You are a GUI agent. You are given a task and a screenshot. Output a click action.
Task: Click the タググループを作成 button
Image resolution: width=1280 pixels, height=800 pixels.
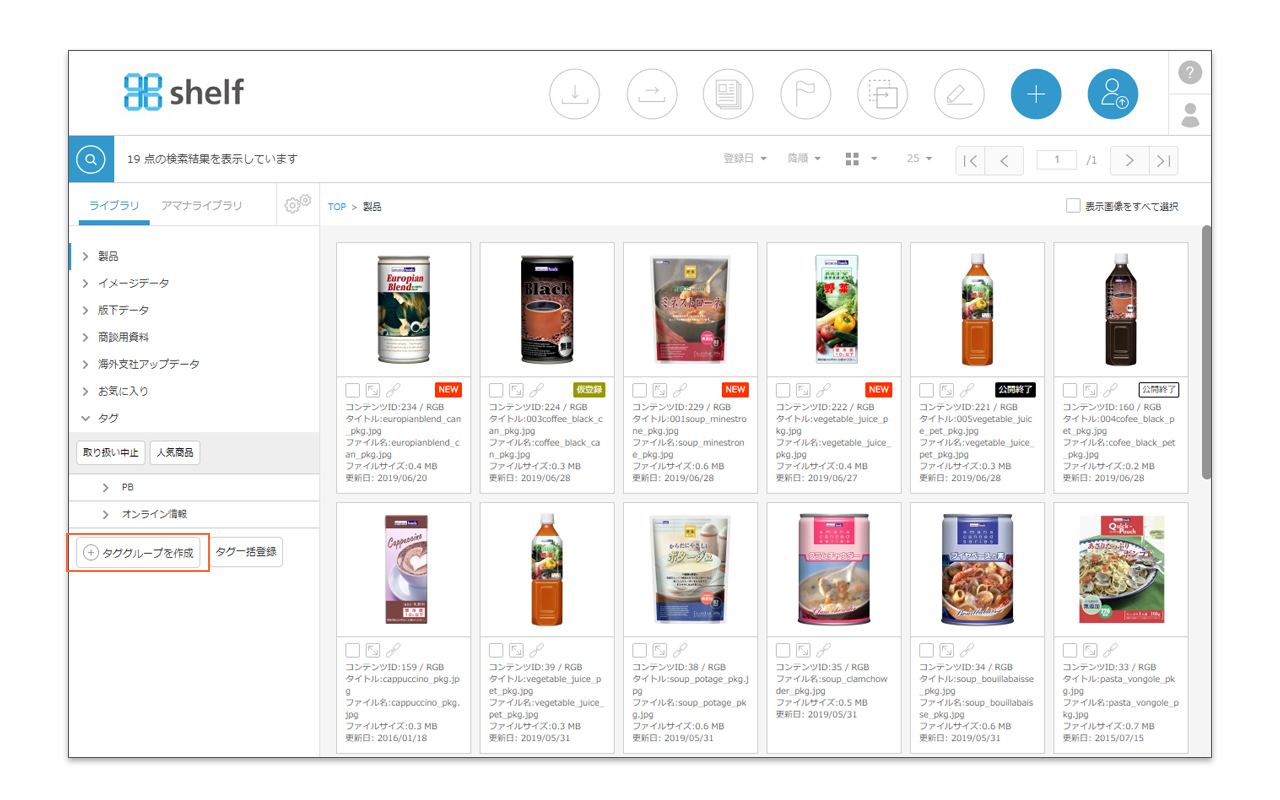[x=139, y=553]
